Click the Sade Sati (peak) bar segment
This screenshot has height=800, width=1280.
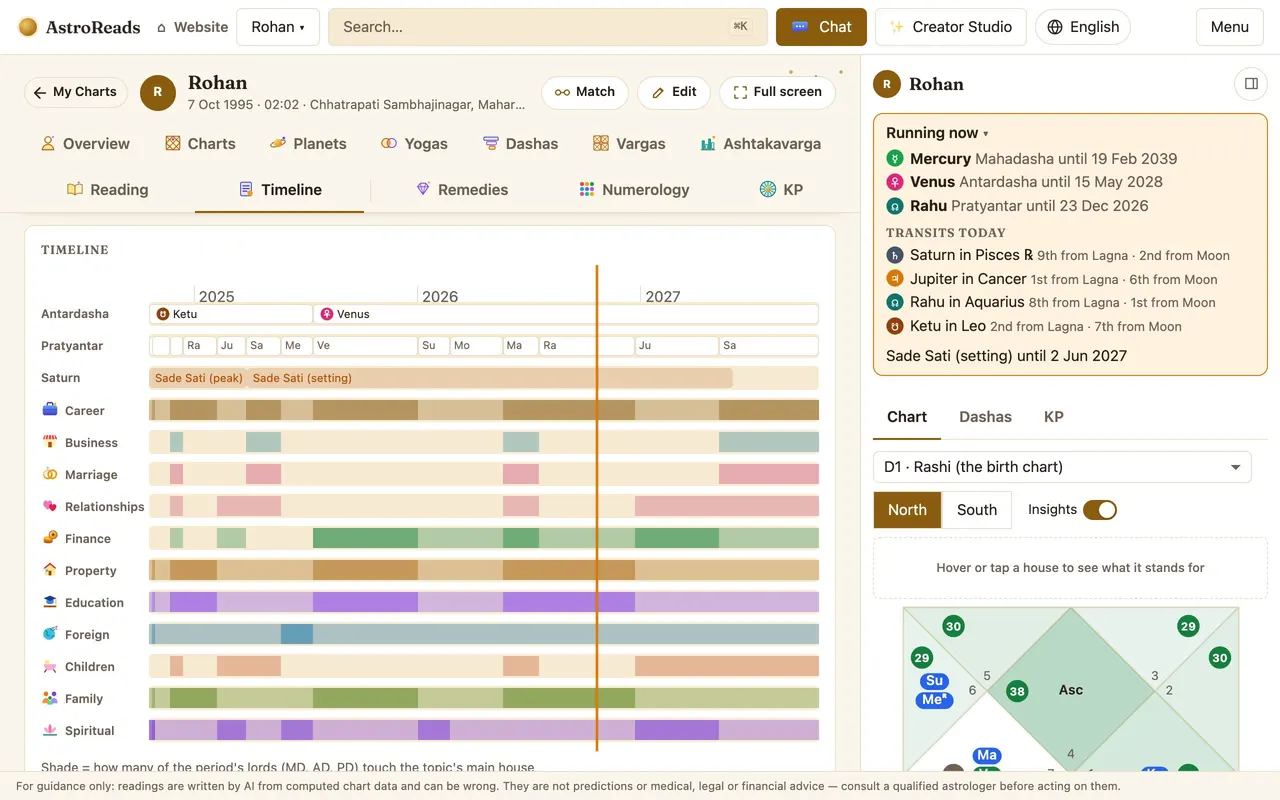point(198,378)
